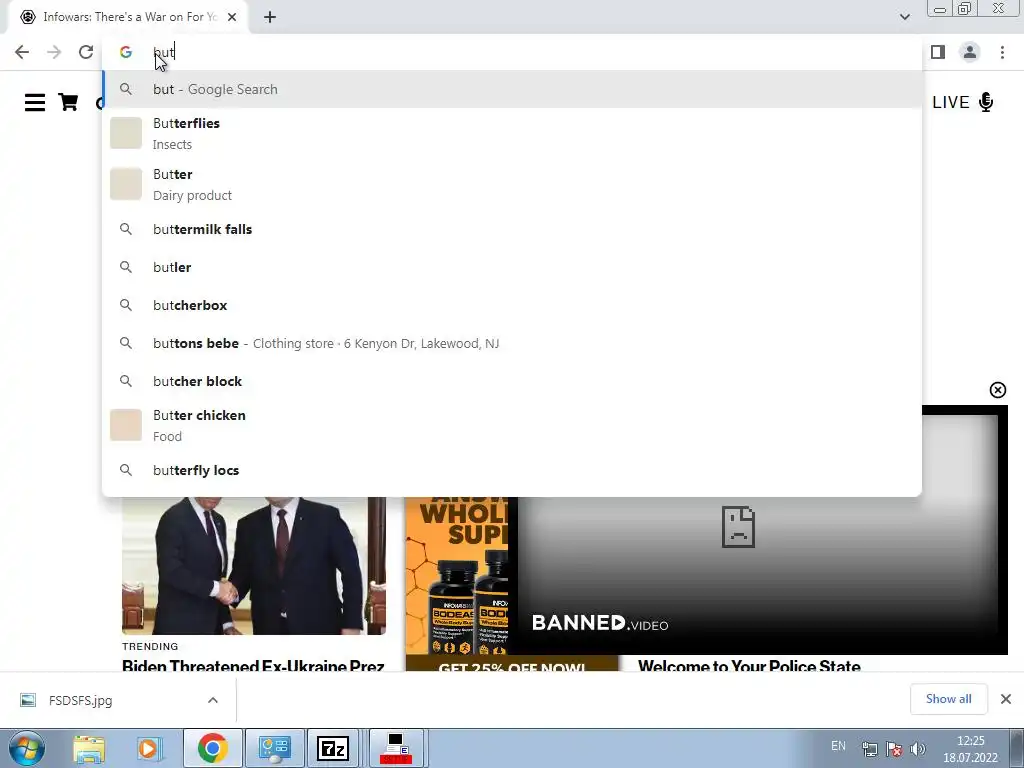This screenshot has width=1024, height=768.
Task: Open Action Center flag tray icon
Action: (x=894, y=748)
